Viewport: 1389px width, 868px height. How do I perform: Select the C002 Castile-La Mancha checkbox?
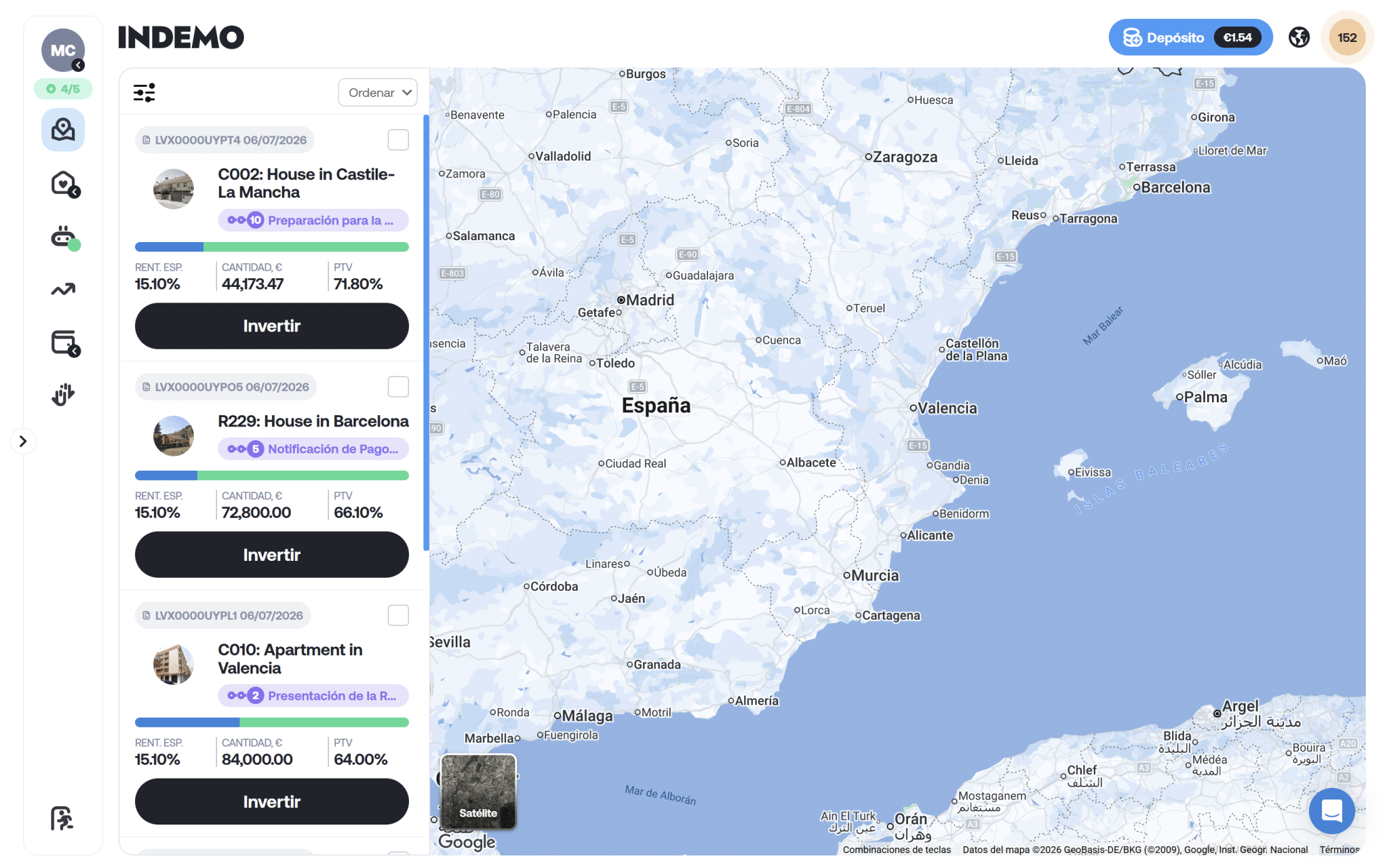(x=398, y=140)
